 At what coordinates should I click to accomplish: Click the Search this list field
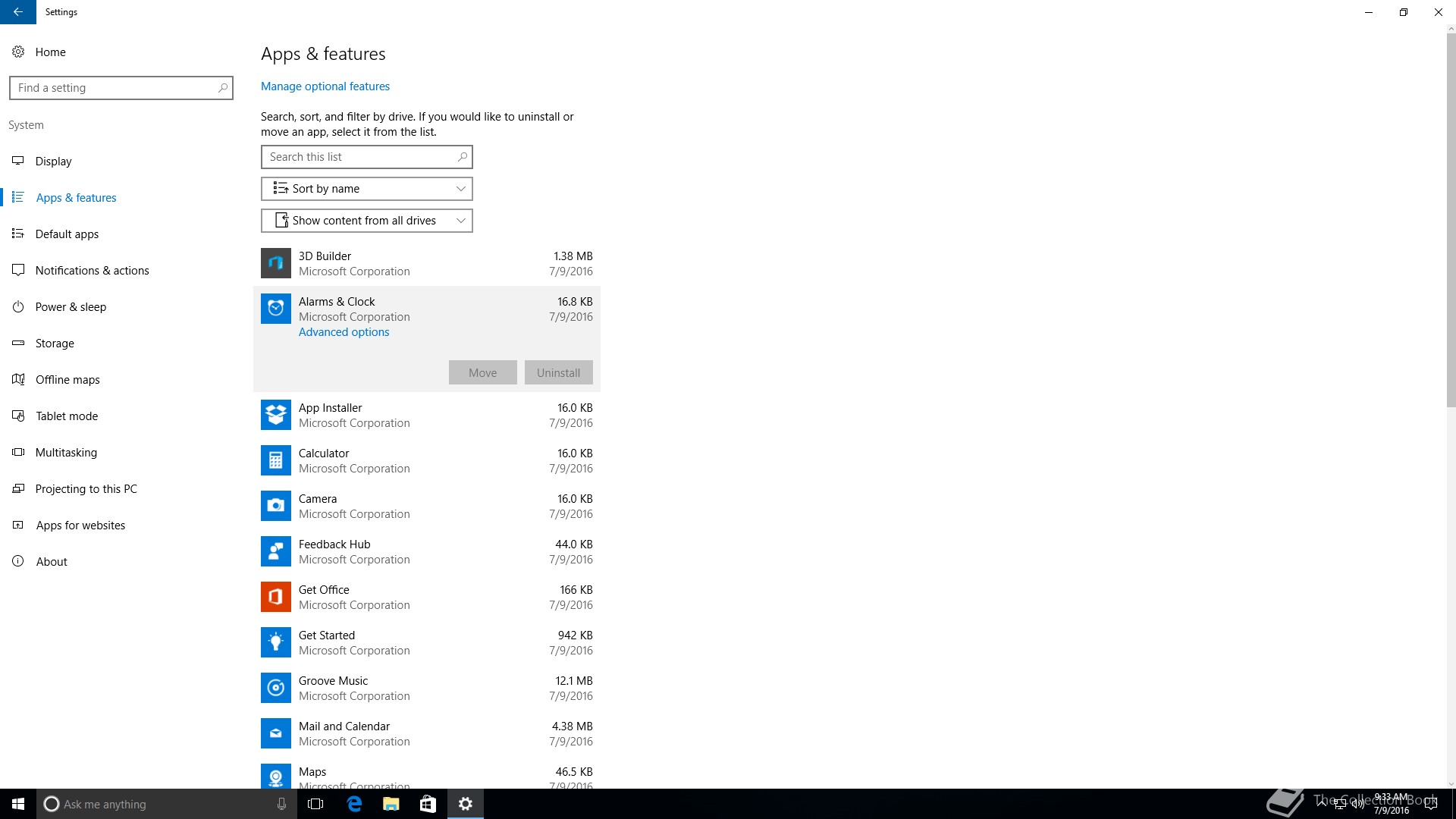tap(367, 157)
